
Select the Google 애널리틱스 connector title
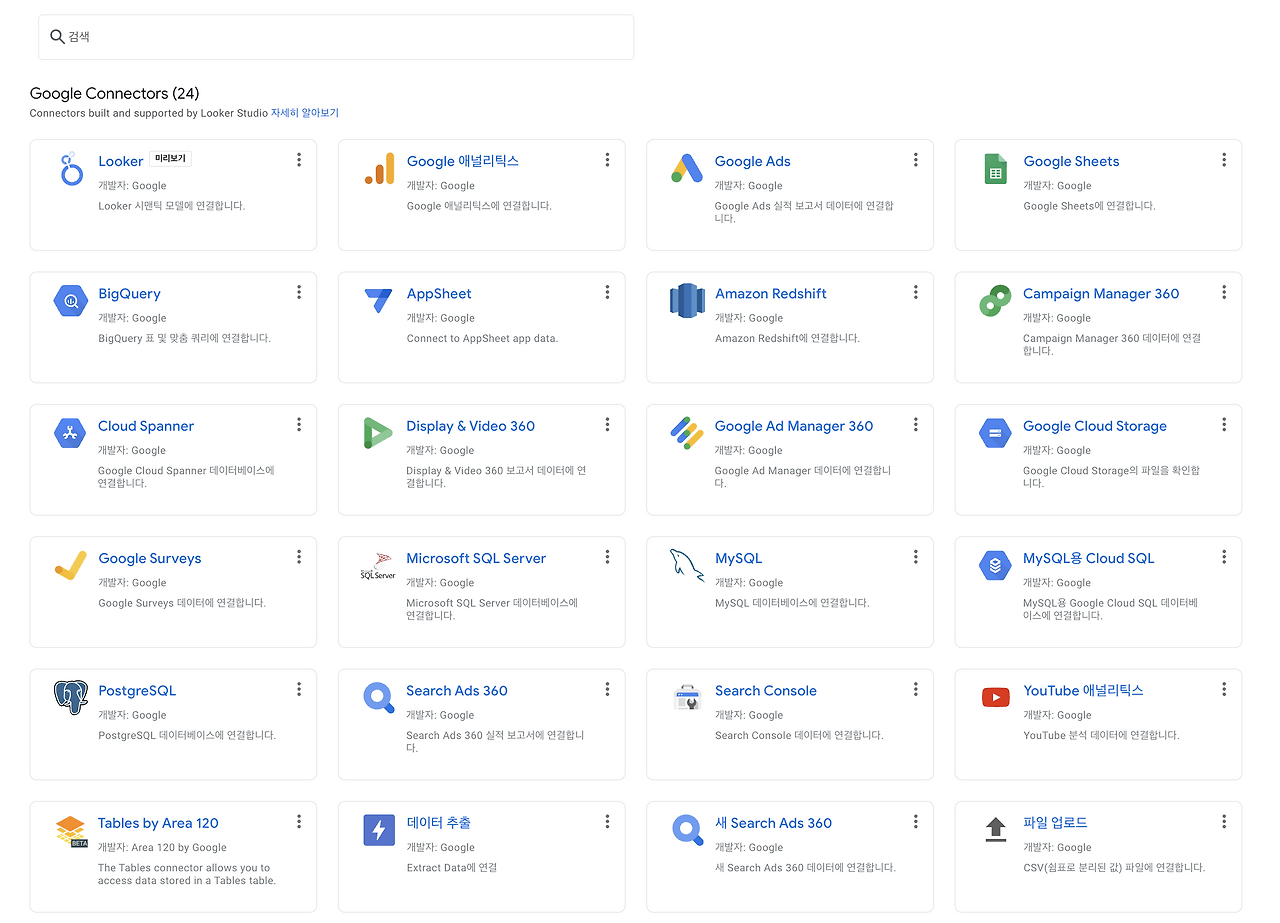463,161
